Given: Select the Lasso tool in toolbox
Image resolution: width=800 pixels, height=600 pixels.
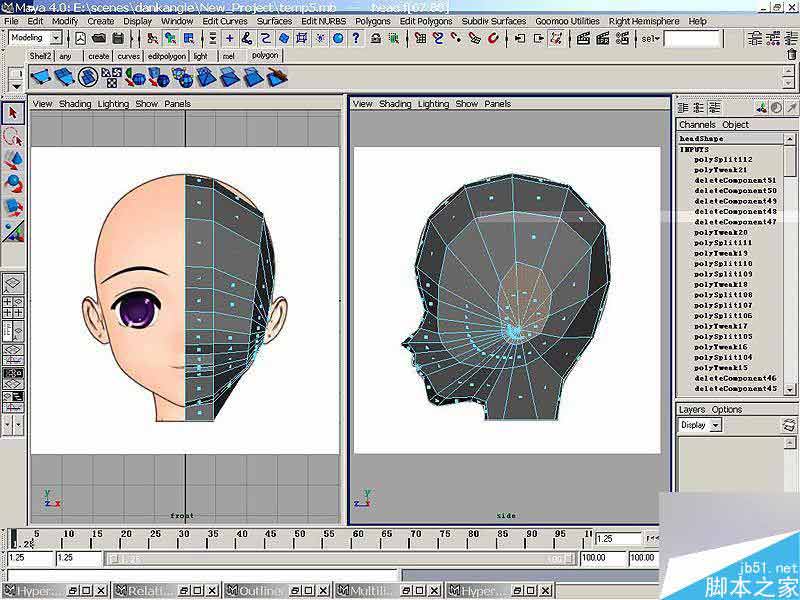Looking at the screenshot, I should (13, 136).
